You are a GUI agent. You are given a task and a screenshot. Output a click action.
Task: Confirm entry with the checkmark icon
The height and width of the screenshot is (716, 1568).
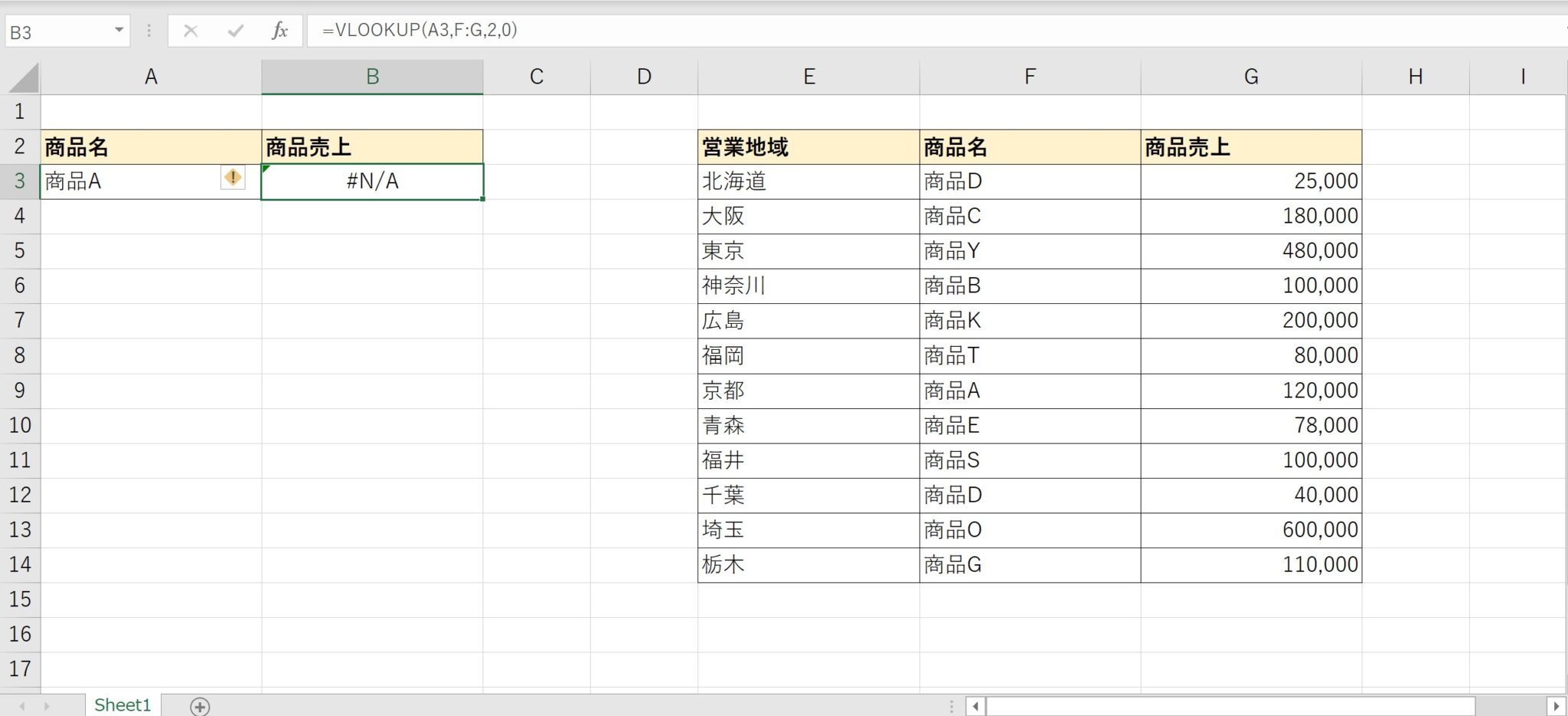(235, 31)
